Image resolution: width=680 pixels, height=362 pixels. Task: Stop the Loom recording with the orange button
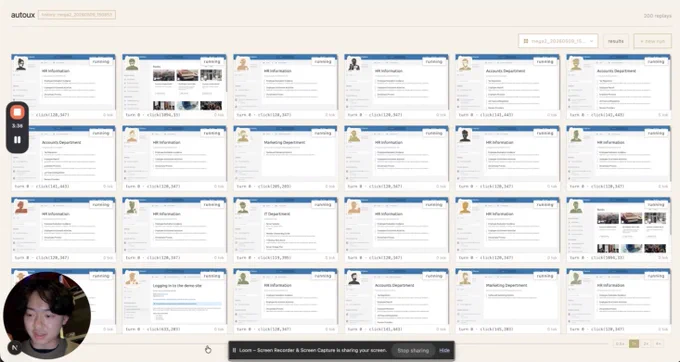[x=17, y=112]
